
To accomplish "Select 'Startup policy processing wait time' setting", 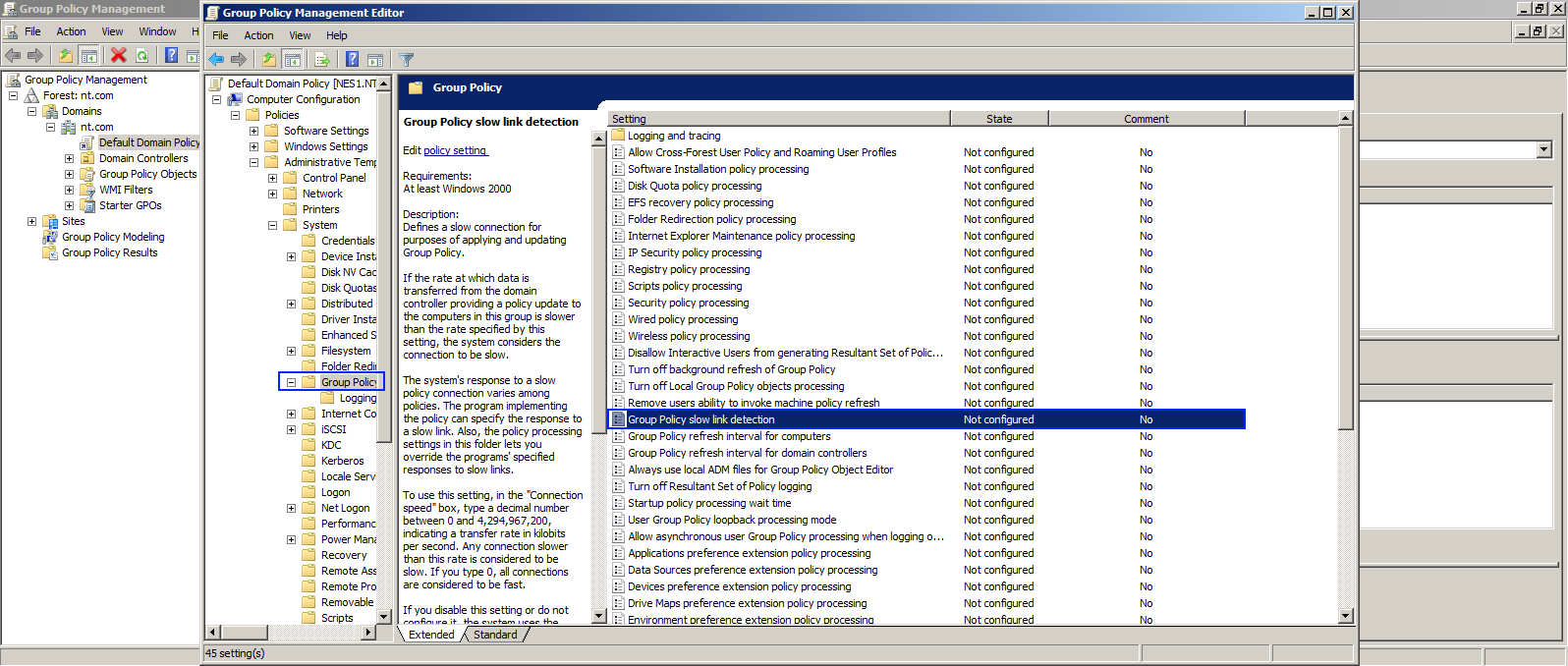I will (x=709, y=503).
